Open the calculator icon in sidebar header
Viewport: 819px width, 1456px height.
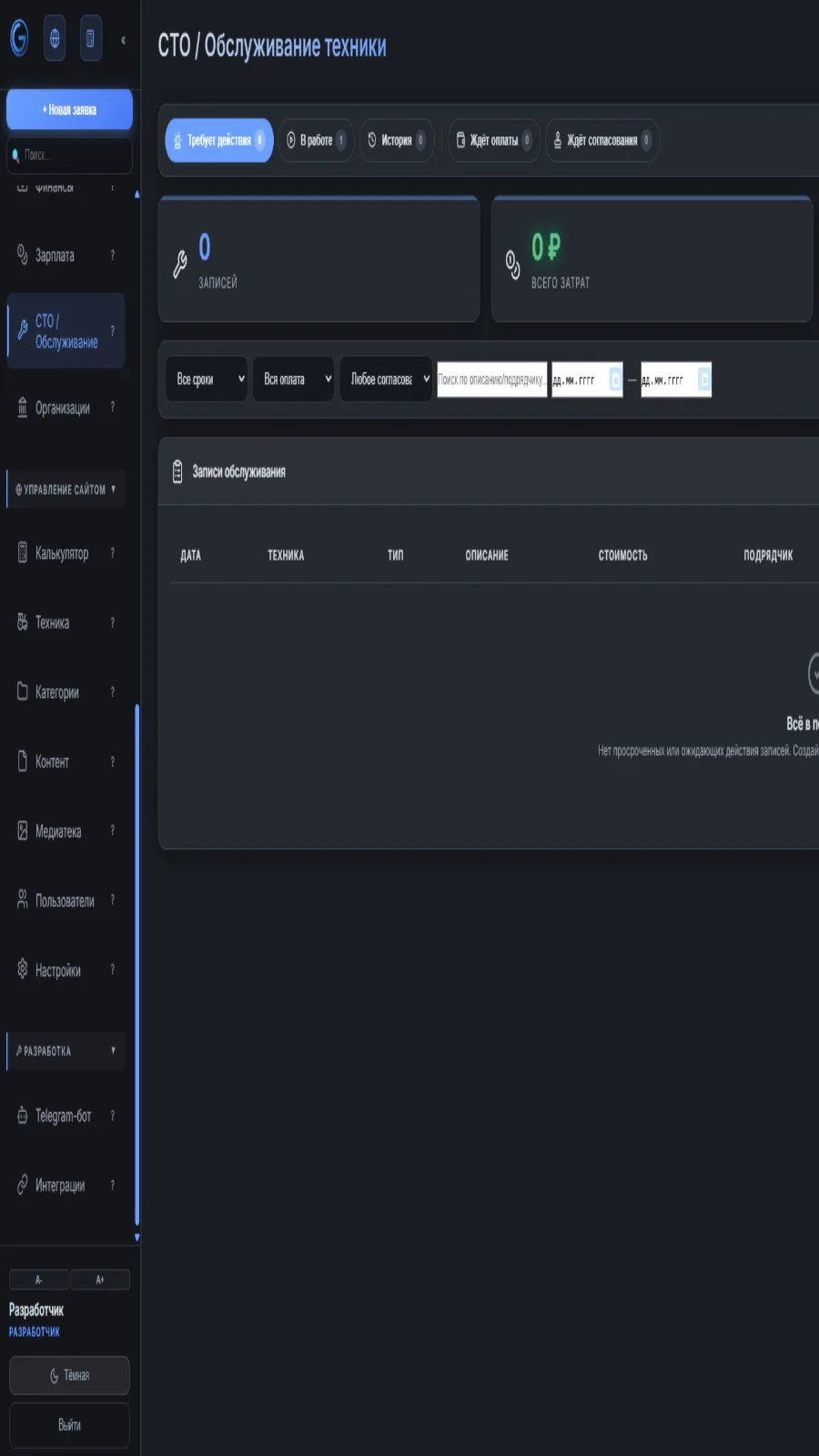pyautogui.click(x=90, y=38)
